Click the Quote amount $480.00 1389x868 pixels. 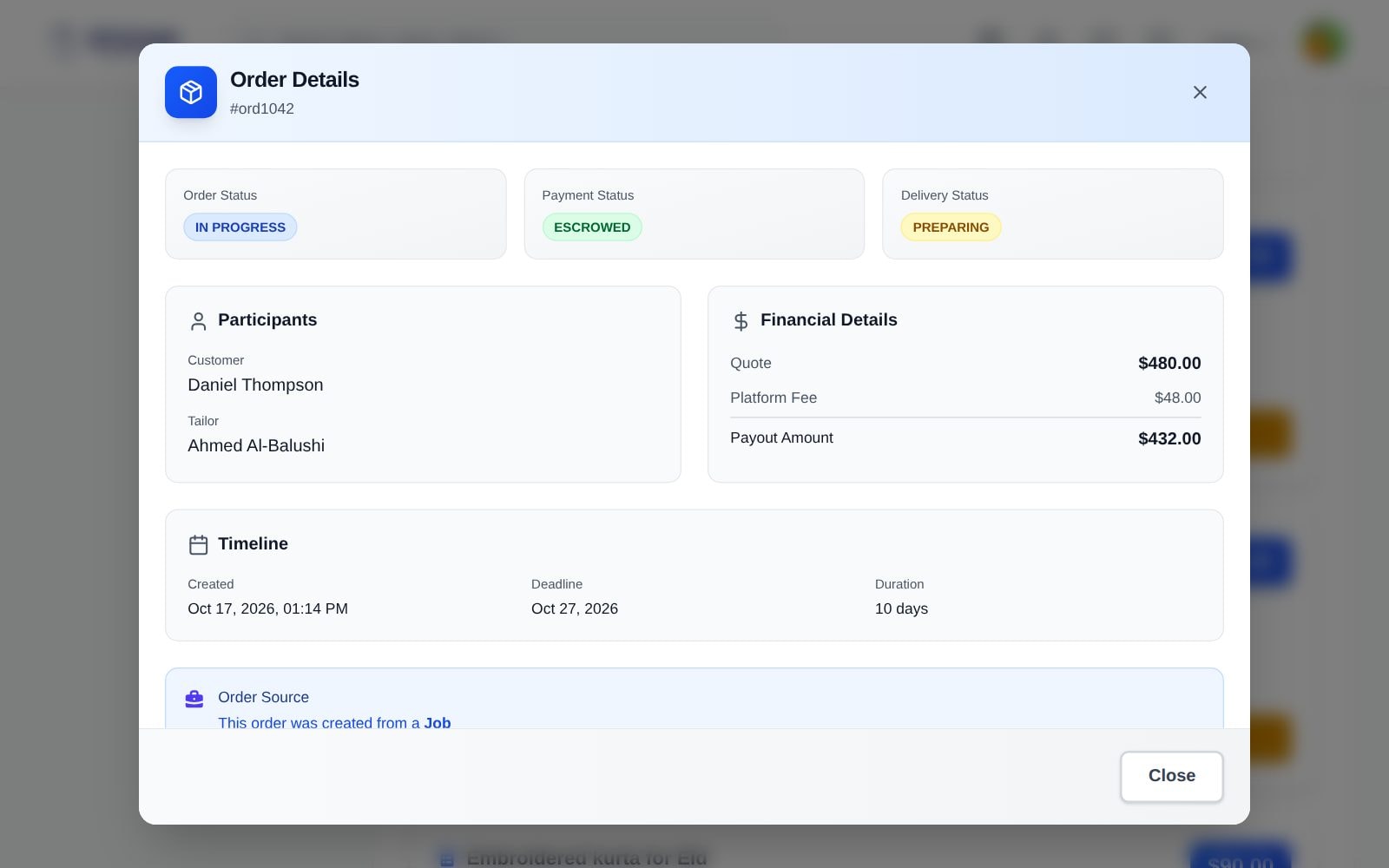tap(1169, 363)
